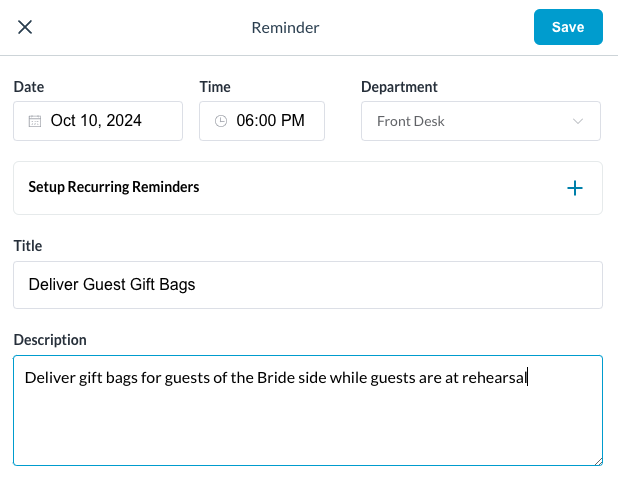Click the Reminder header title
Image resolution: width=618 pixels, height=480 pixels.
point(285,28)
